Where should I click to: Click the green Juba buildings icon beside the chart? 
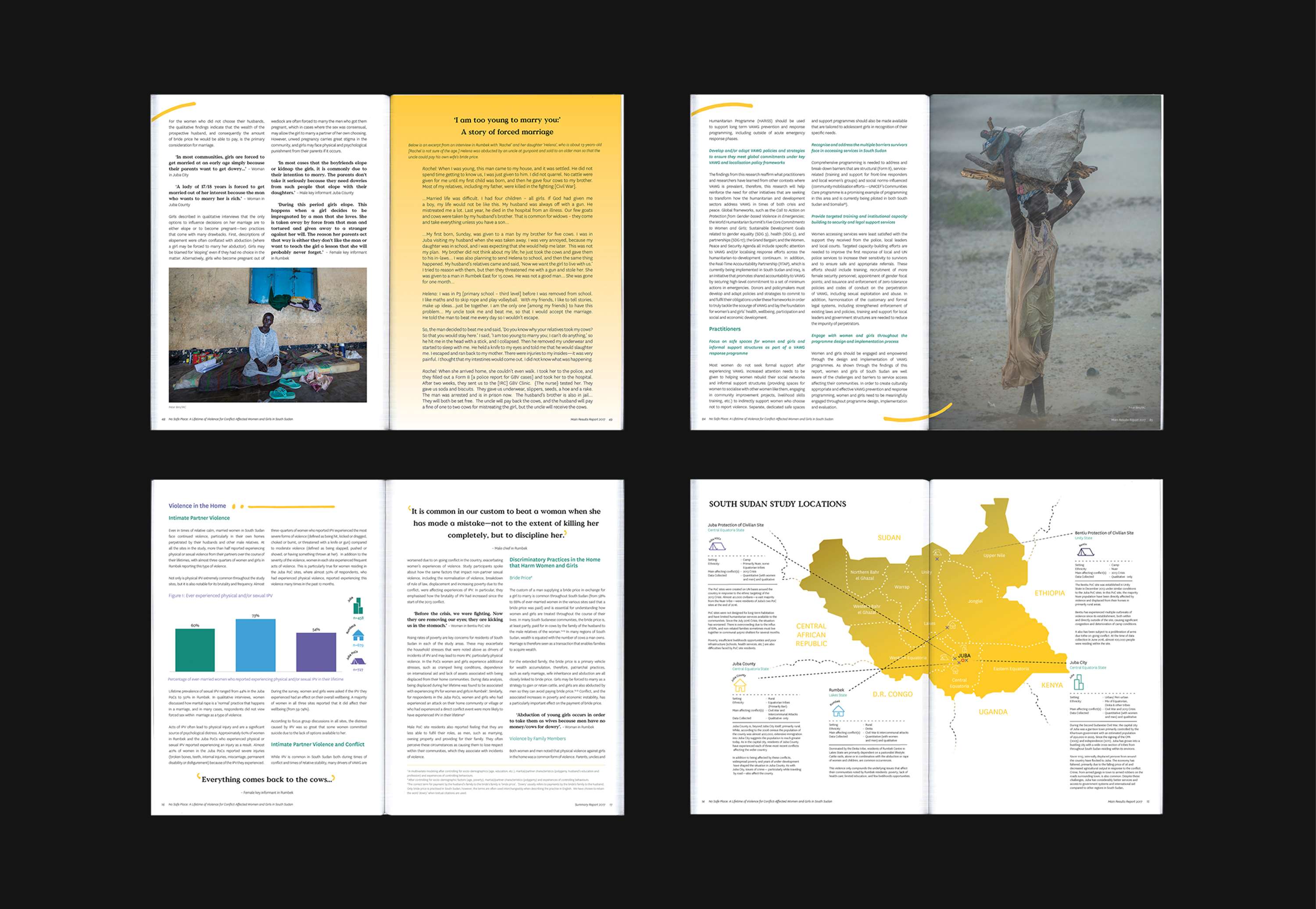[358, 606]
